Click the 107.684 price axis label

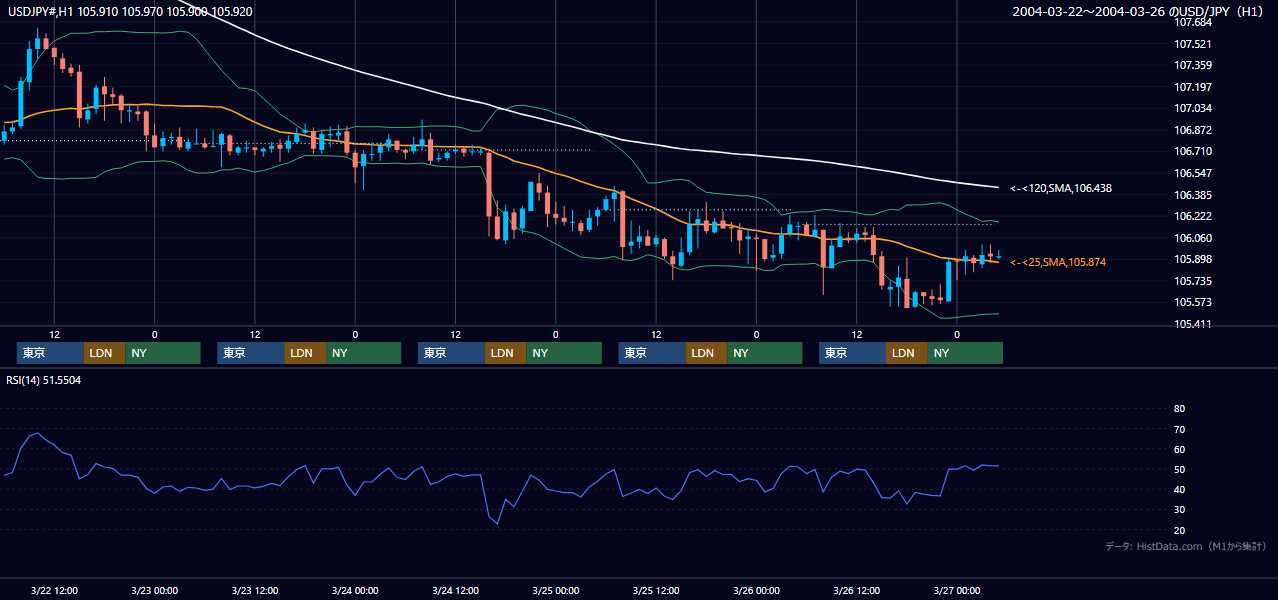[x=1192, y=23]
